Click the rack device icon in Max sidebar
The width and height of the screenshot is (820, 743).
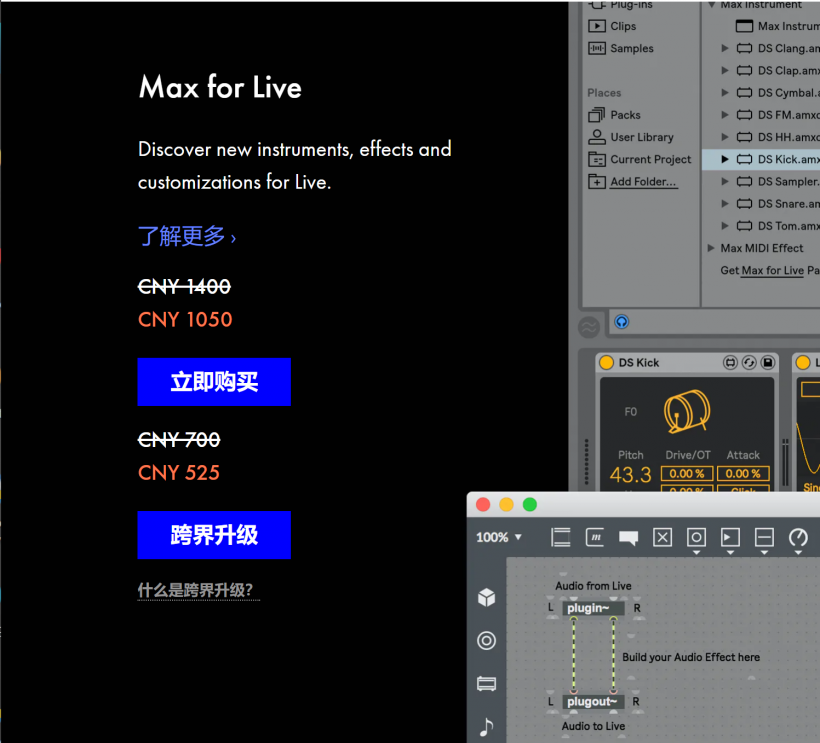pos(486,683)
